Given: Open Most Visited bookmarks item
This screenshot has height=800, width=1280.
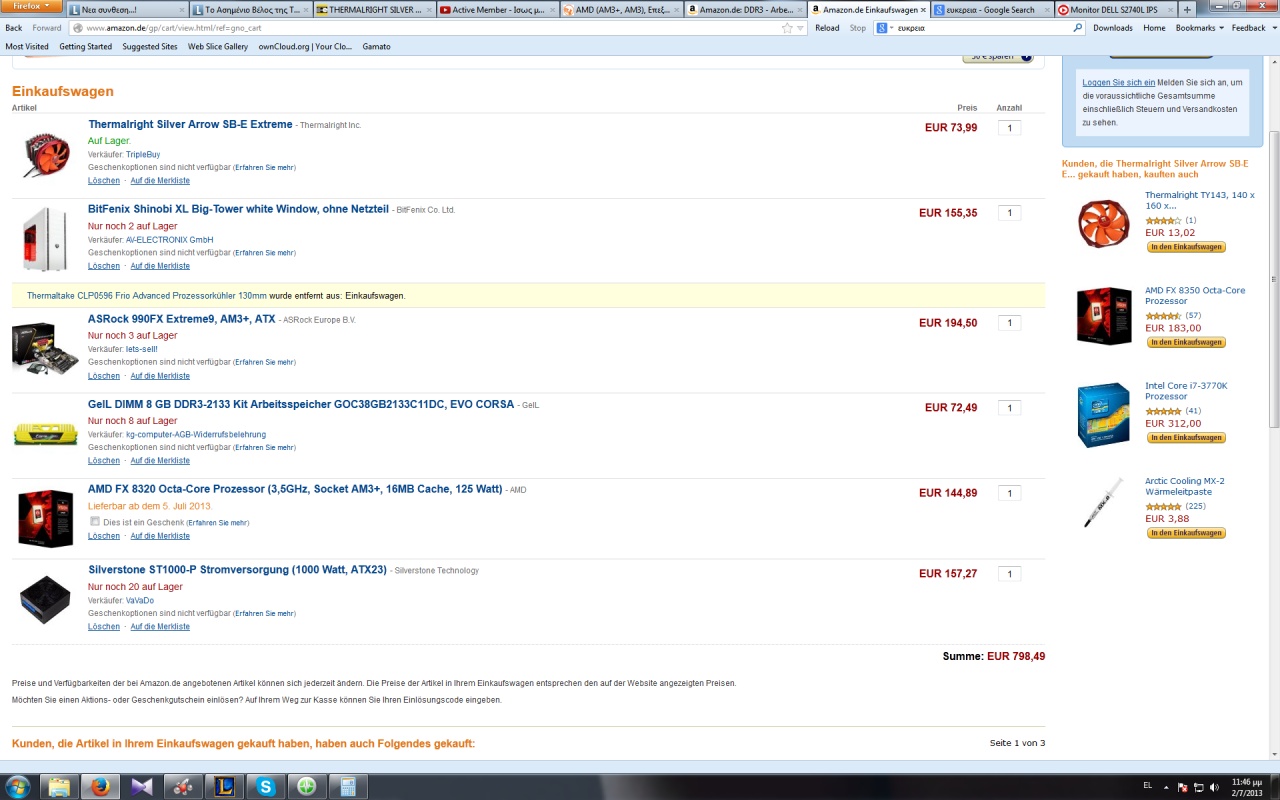Looking at the screenshot, I should 27,47.
